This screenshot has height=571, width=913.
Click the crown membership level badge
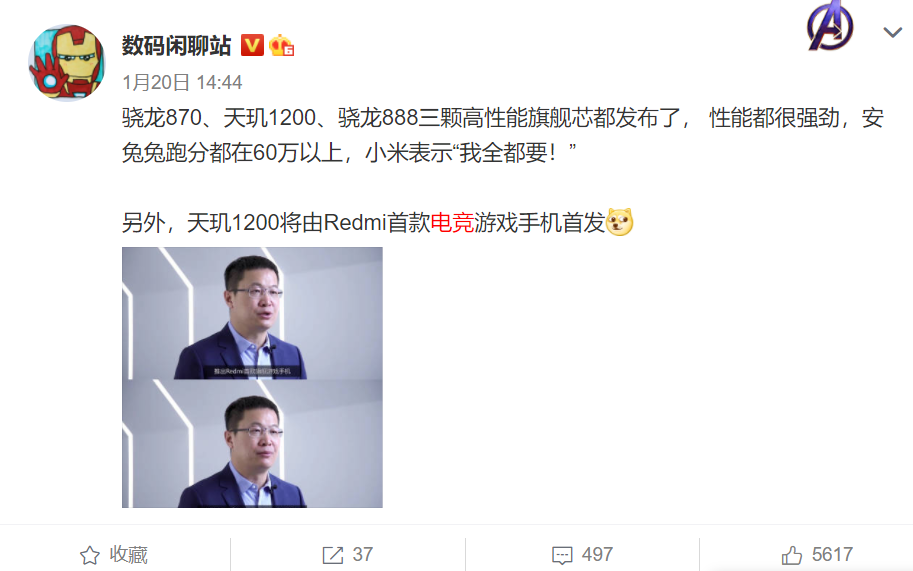tap(281, 45)
